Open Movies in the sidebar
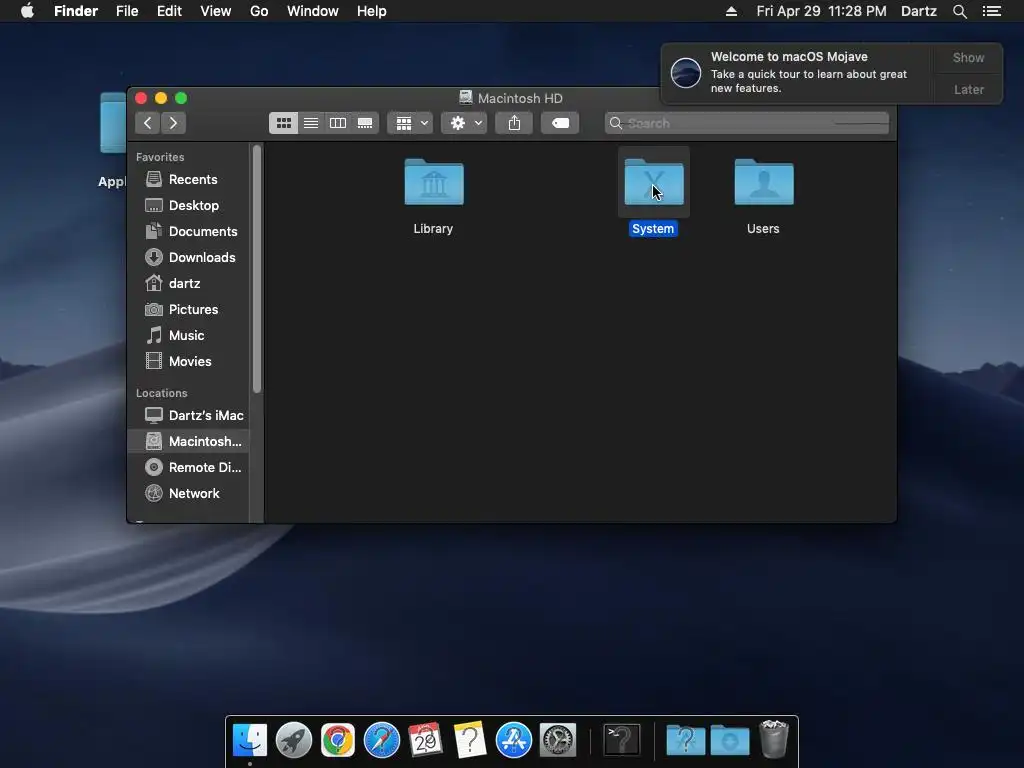Screen dimensions: 1024x768 pos(189,362)
